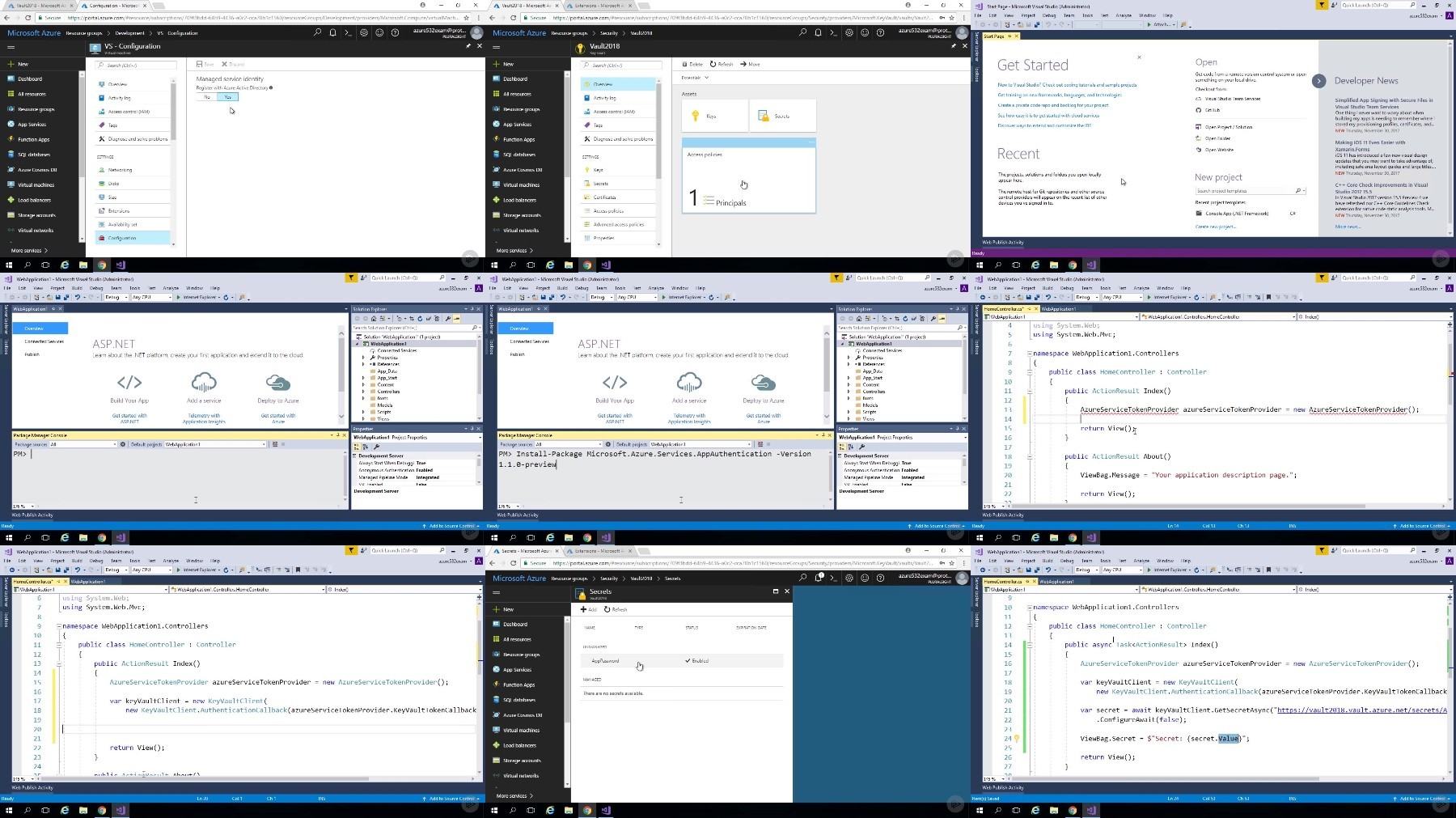Click the Start Page vertical scrollbar
Viewport: 1456px width, 818px height.
click(1451, 138)
